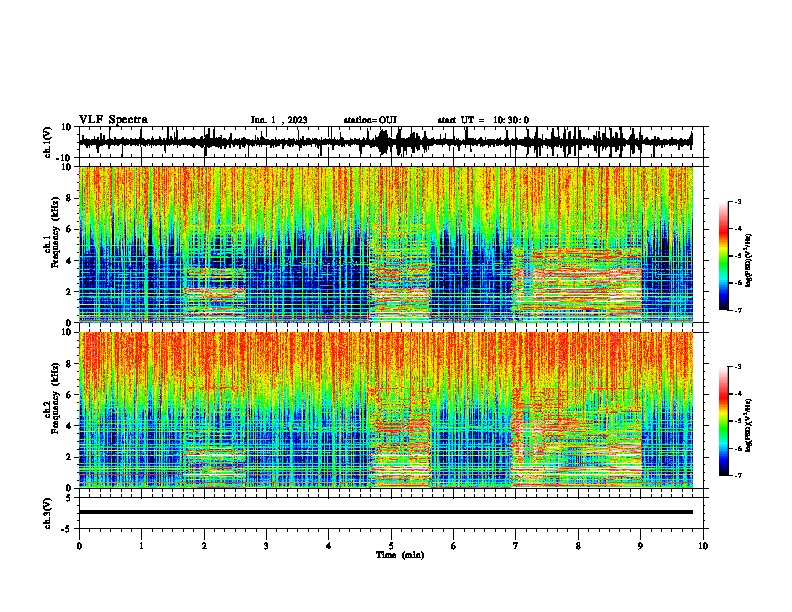Click the "station=OUI" header label
This screenshot has height=612, width=792.
(x=370, y=120)
